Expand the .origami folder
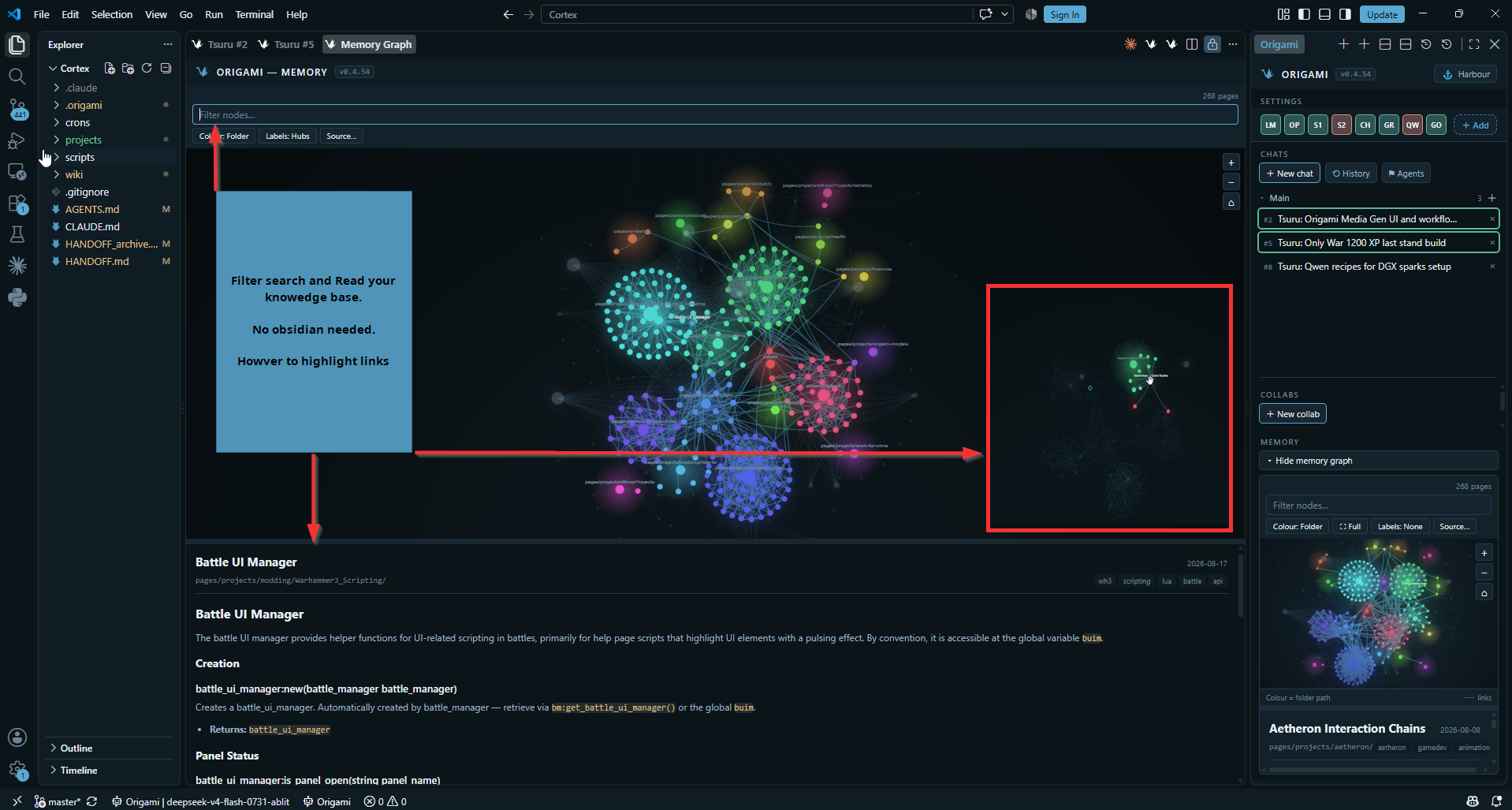The image size is (1512, 810). [110, 105]
